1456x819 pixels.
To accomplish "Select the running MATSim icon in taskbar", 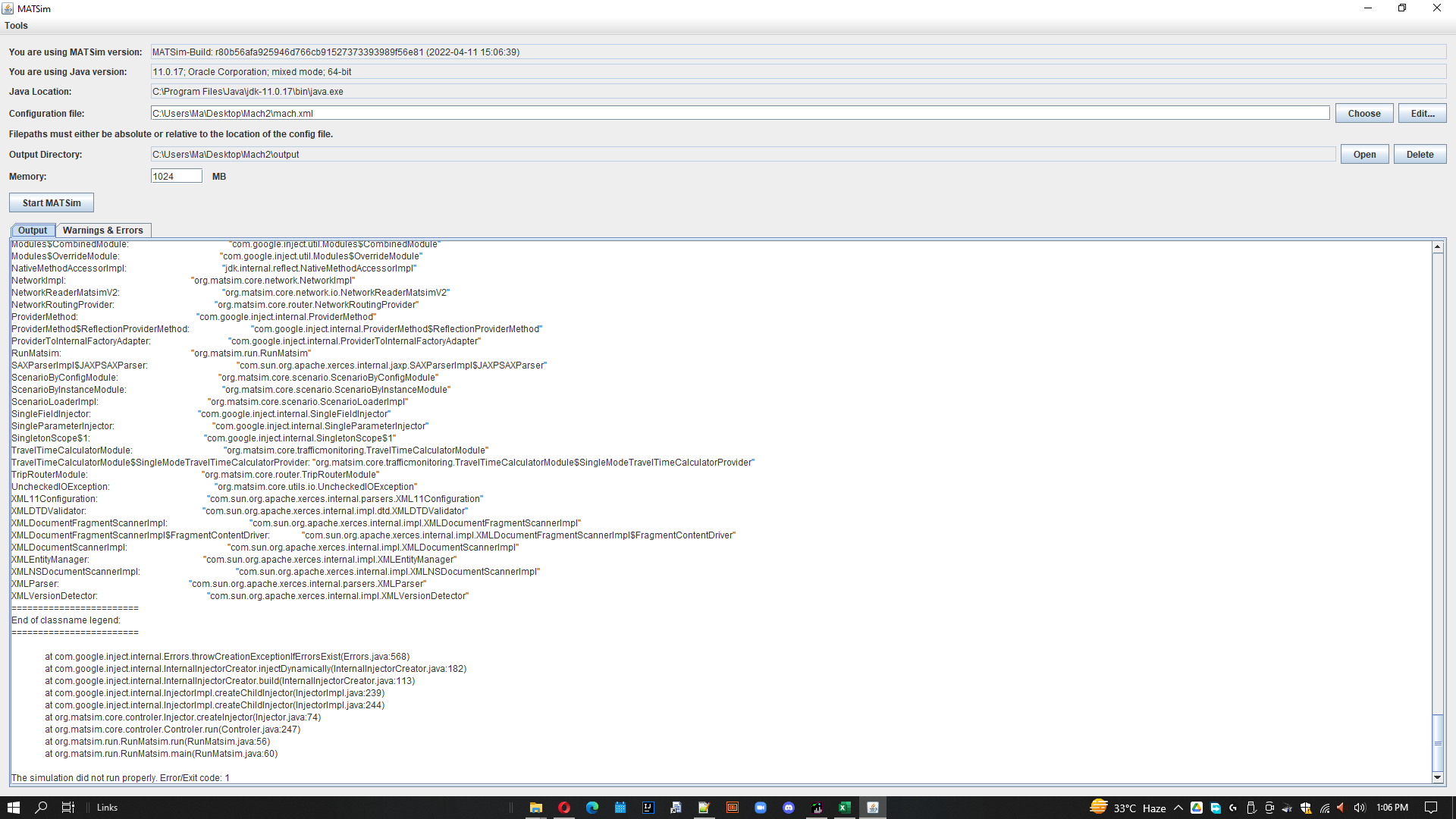I will (872, 807).
